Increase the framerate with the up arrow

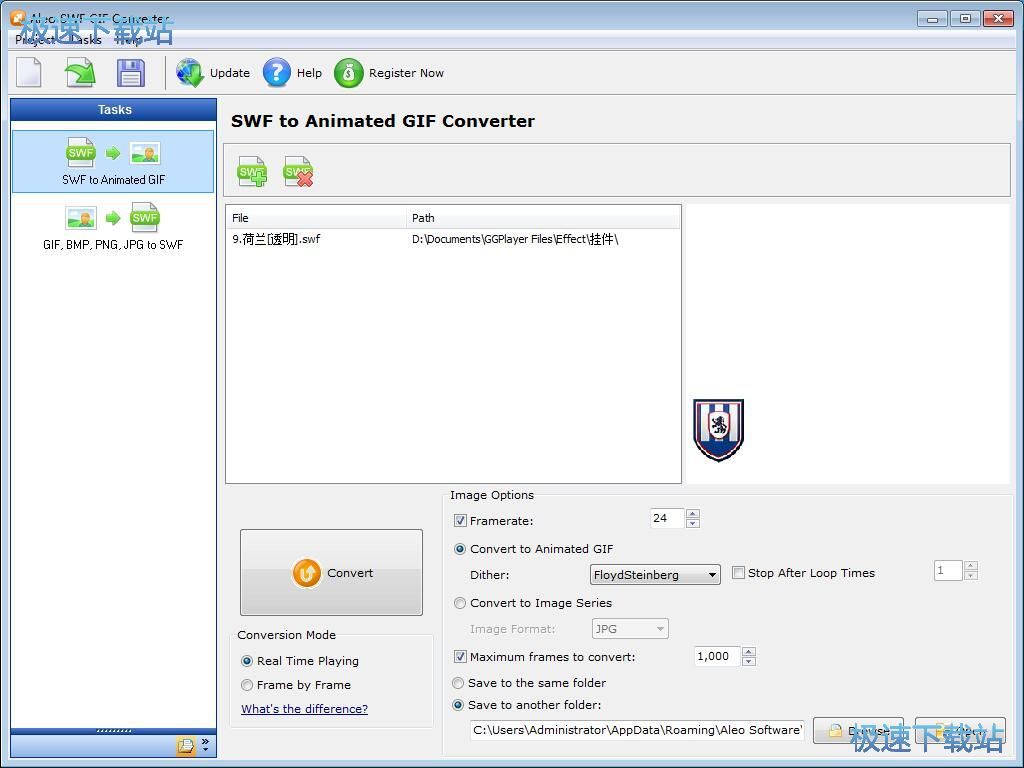[693, 513]
